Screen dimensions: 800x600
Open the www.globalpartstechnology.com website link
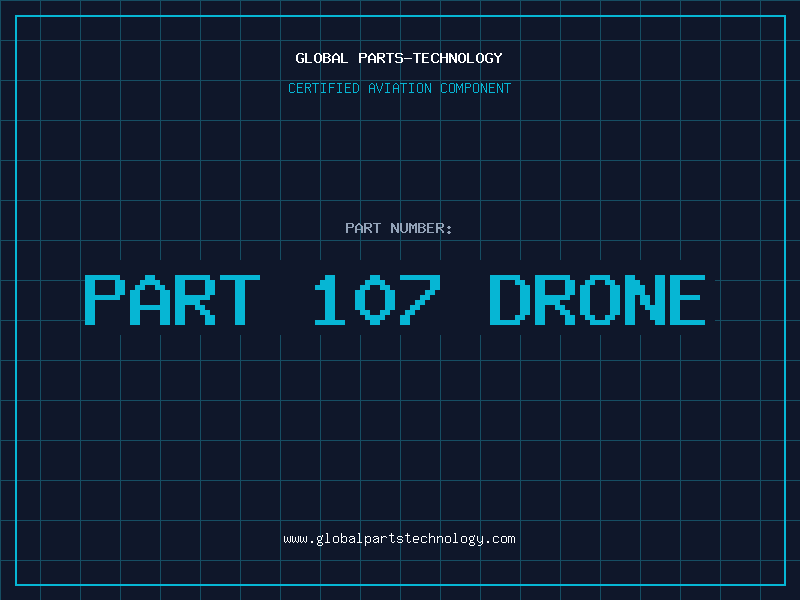[x=399, y=539]
